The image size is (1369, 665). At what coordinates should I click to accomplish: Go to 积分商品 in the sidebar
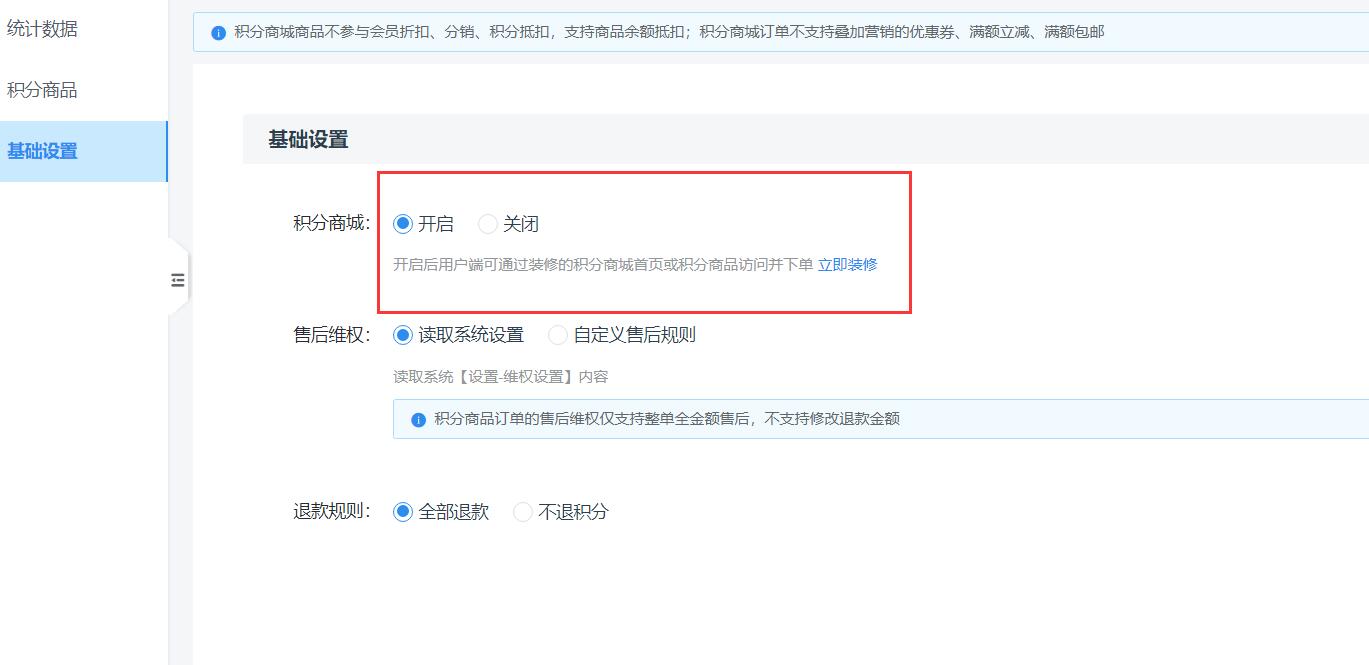(x=42, y=90)
